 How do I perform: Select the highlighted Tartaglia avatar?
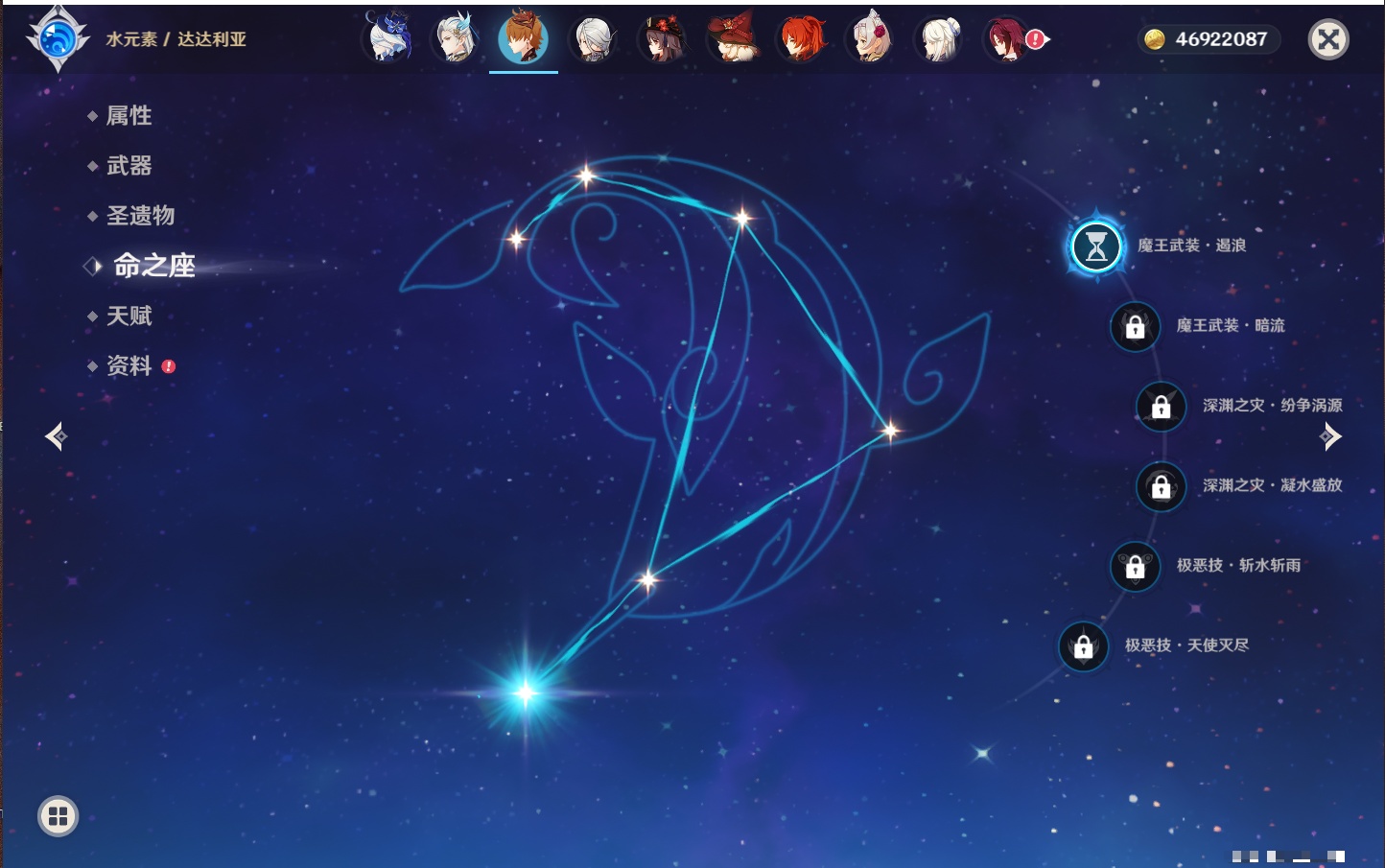(x=524, y=38)
